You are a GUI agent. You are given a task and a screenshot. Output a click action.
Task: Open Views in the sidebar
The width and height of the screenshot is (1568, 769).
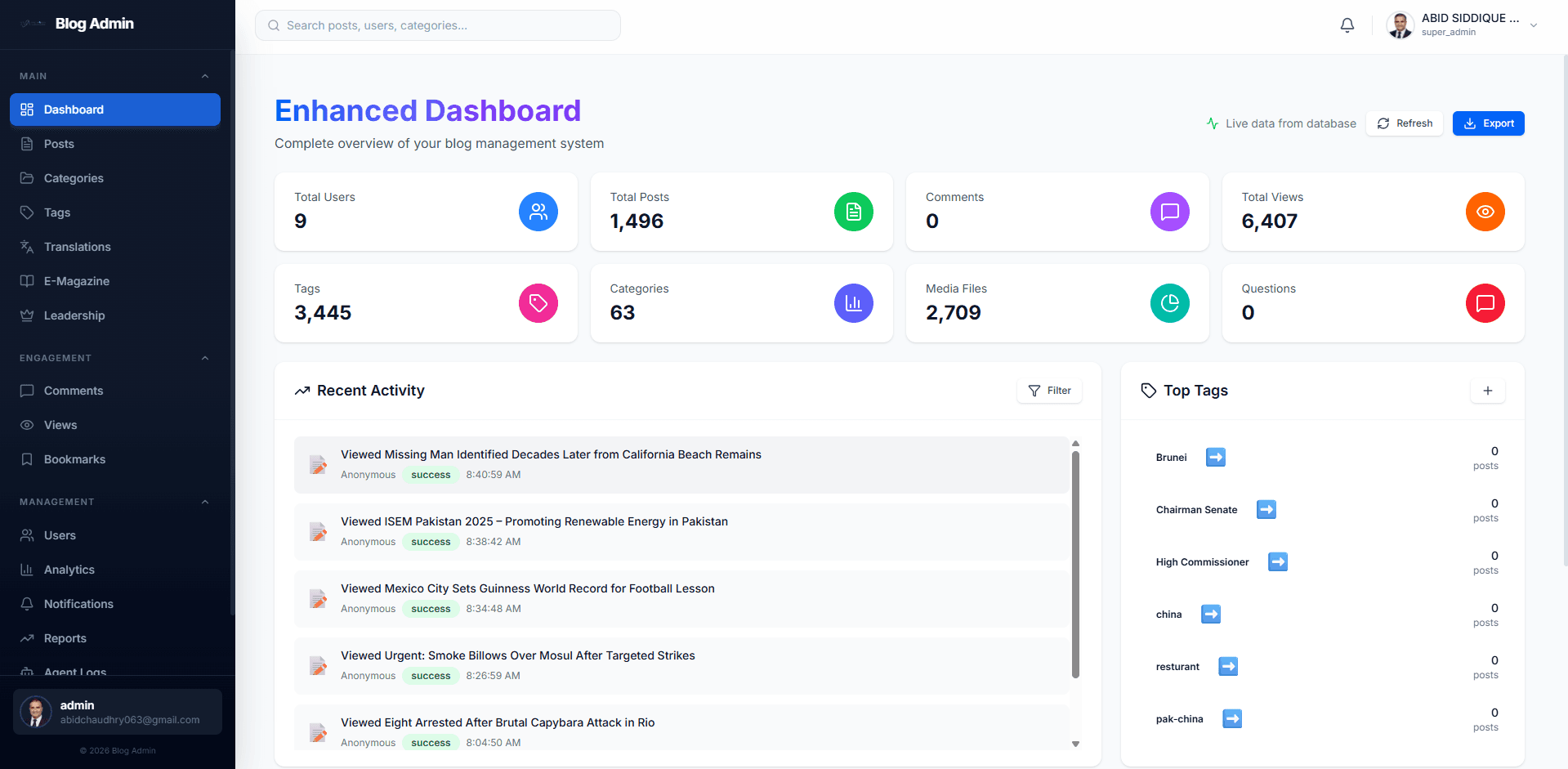[x=115, y=425]
